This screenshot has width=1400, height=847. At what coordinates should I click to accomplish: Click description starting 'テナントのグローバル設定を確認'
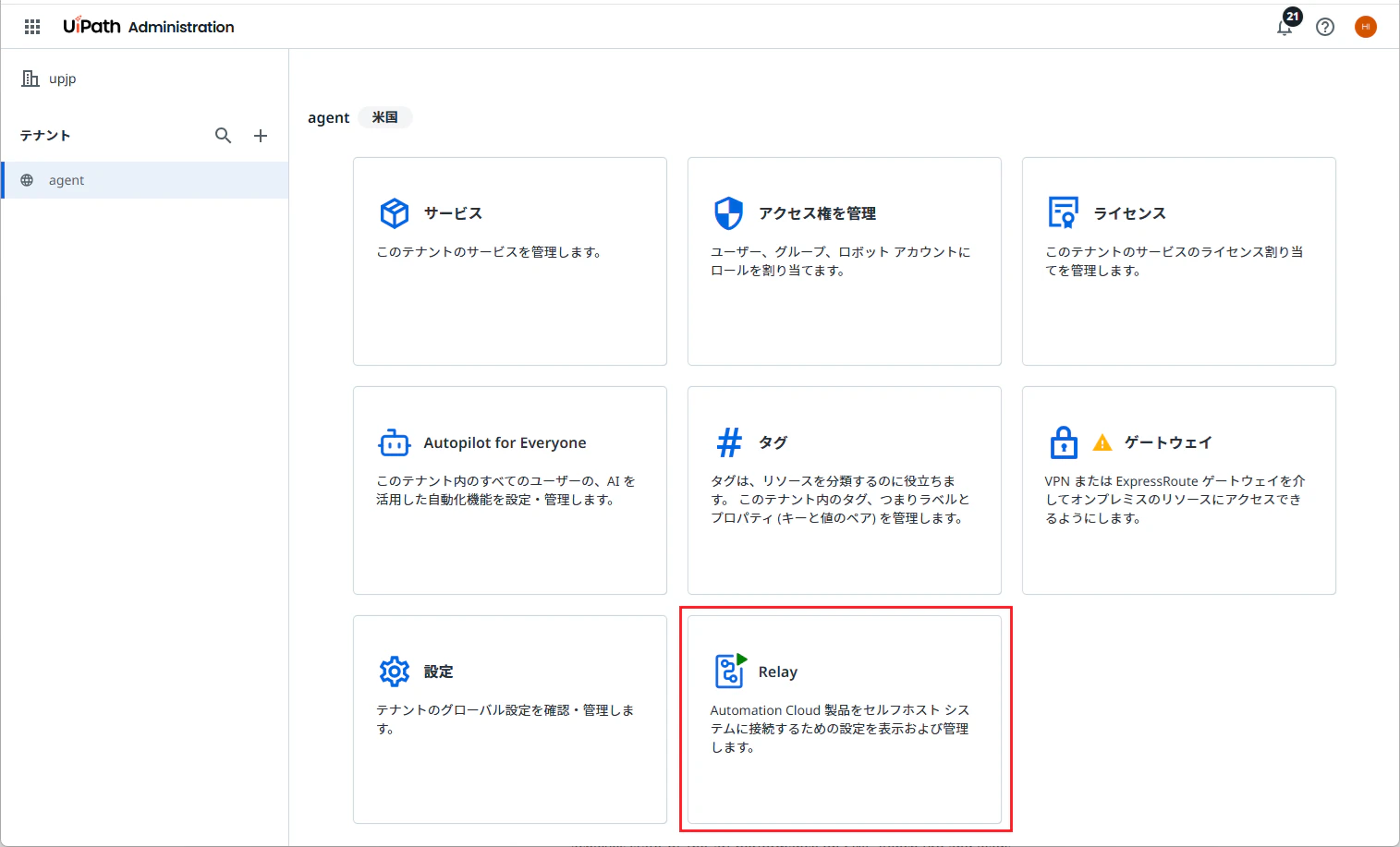[505, 720]
